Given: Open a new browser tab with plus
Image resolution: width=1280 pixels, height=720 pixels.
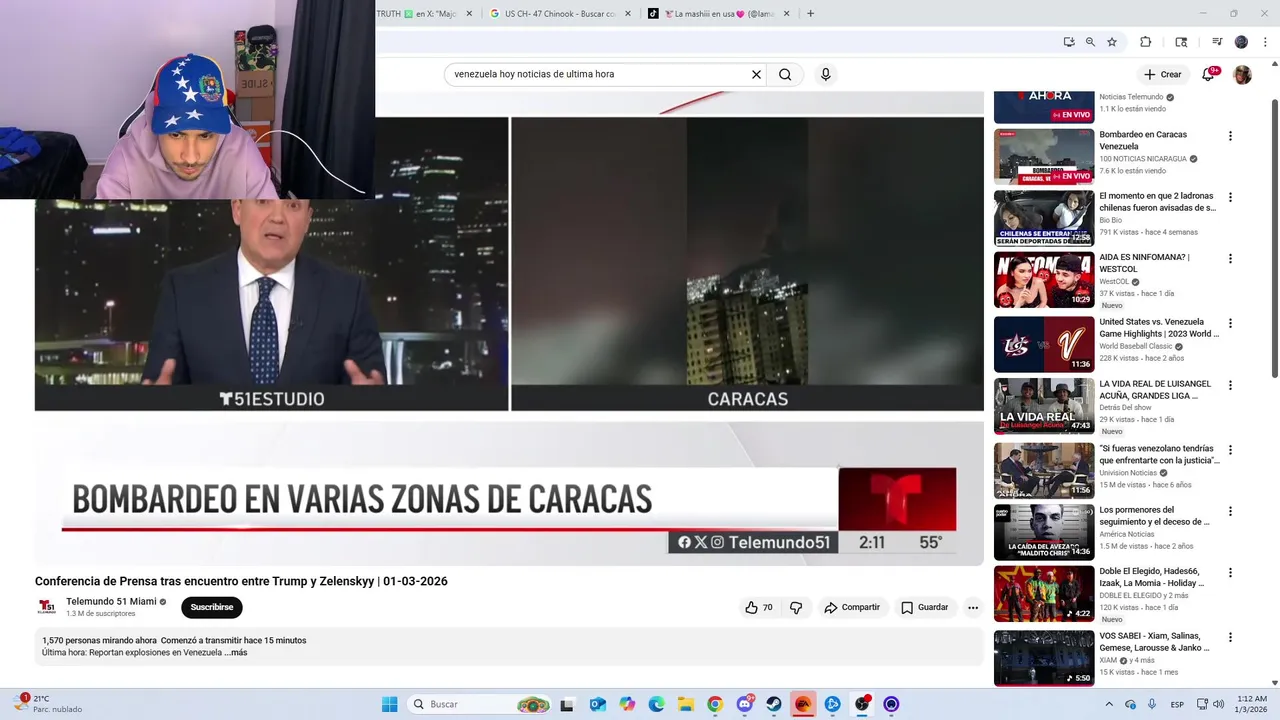Looking at the screenshot, I should [810, 14].
